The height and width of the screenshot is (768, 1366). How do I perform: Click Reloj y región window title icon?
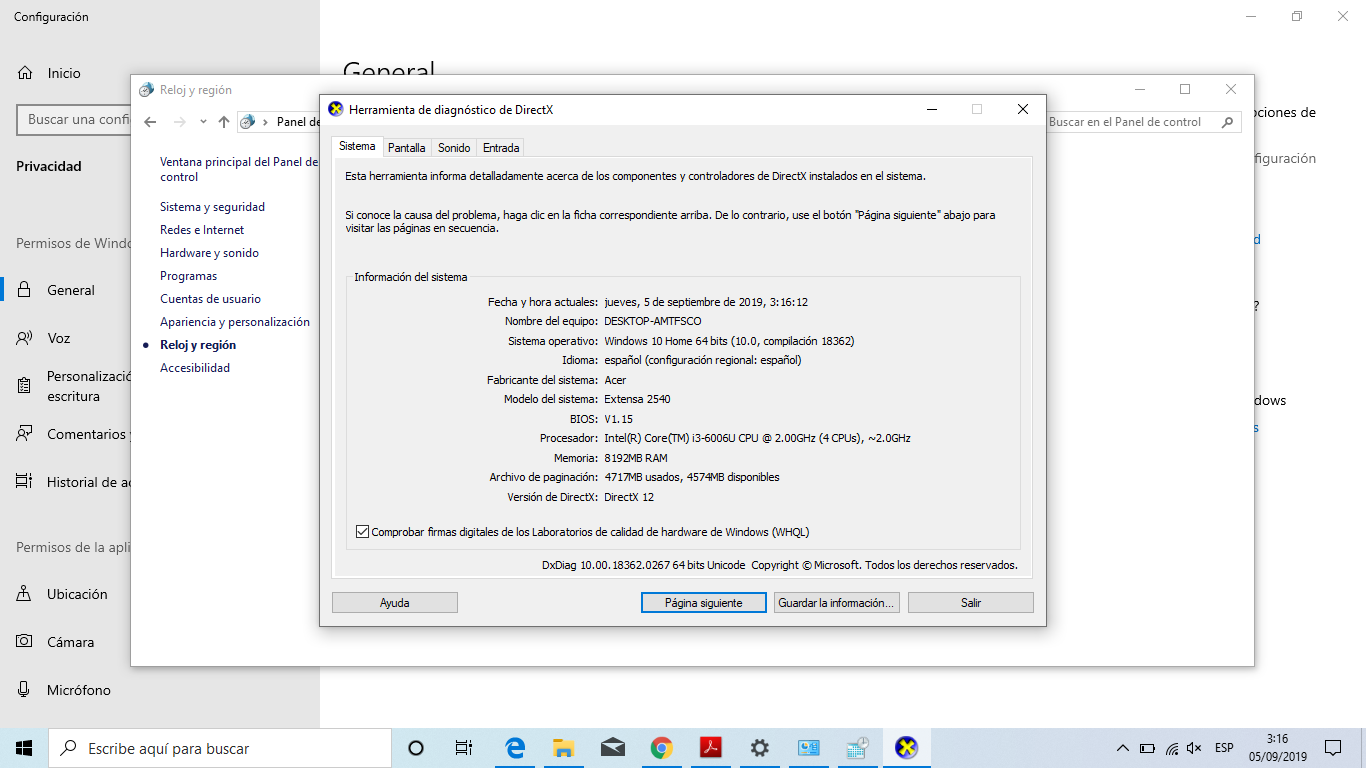(x=146, y=90)
